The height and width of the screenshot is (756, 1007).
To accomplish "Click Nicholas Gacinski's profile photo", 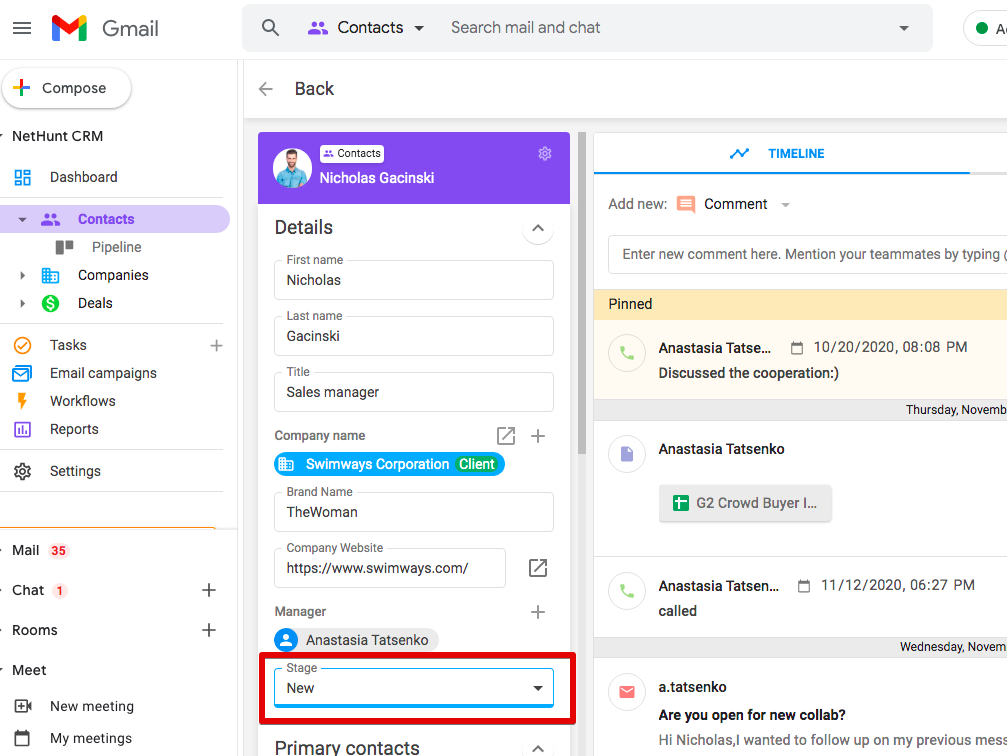I will point(293,168).
